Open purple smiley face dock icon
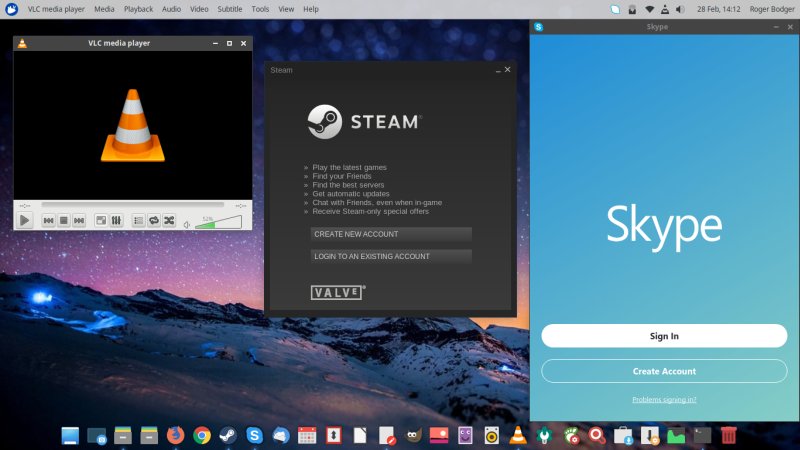Viewport: 800px width, 450px height. 465,435
